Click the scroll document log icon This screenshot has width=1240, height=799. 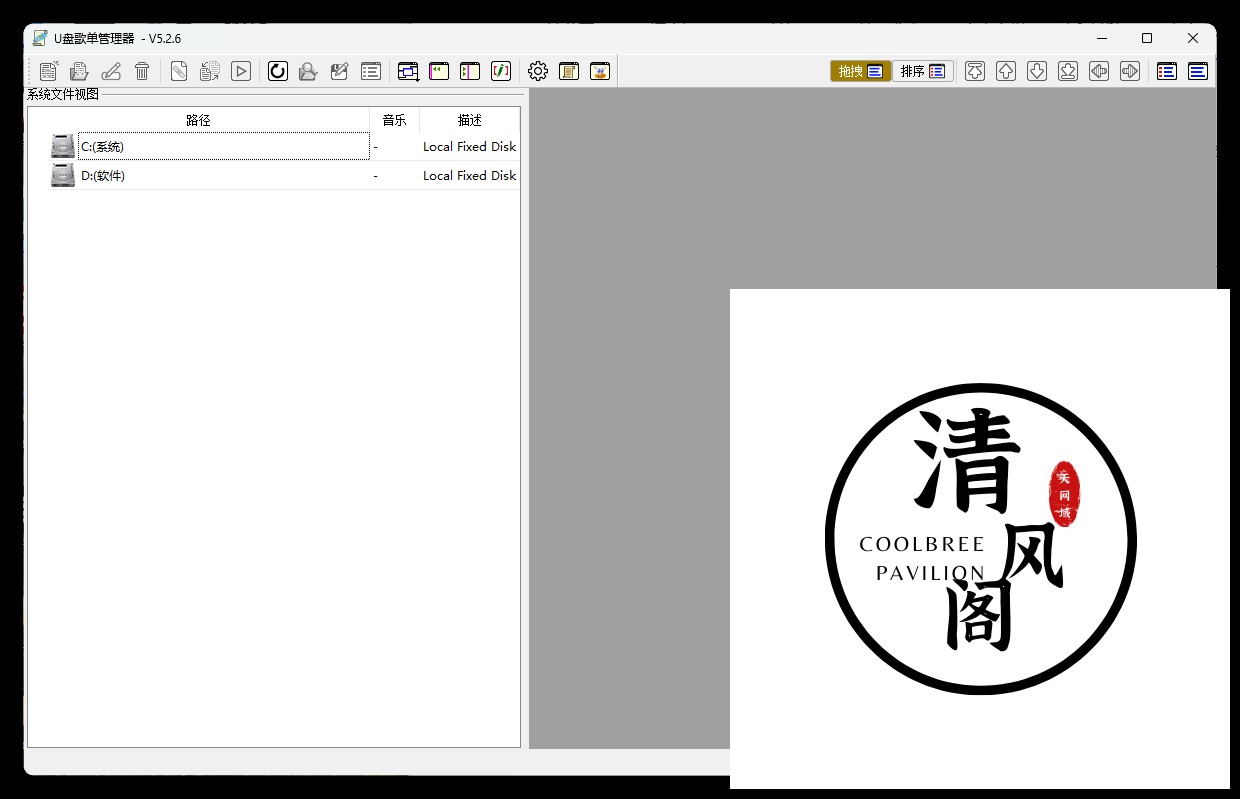(569, 71)
